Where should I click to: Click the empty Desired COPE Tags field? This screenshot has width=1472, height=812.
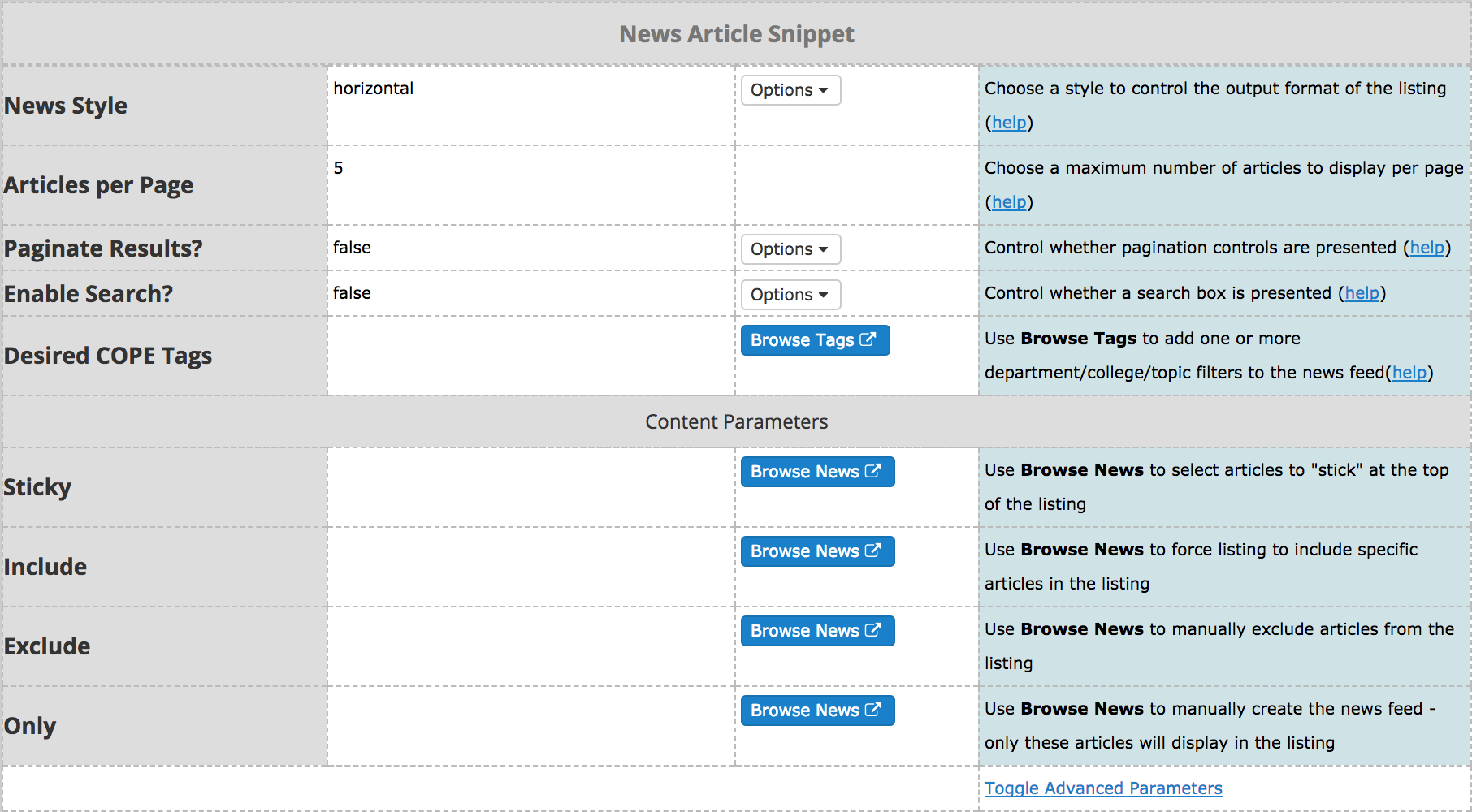[530, 356]
